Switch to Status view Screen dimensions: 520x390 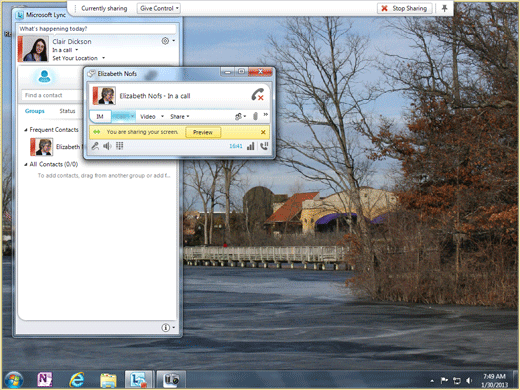[67, 111]
